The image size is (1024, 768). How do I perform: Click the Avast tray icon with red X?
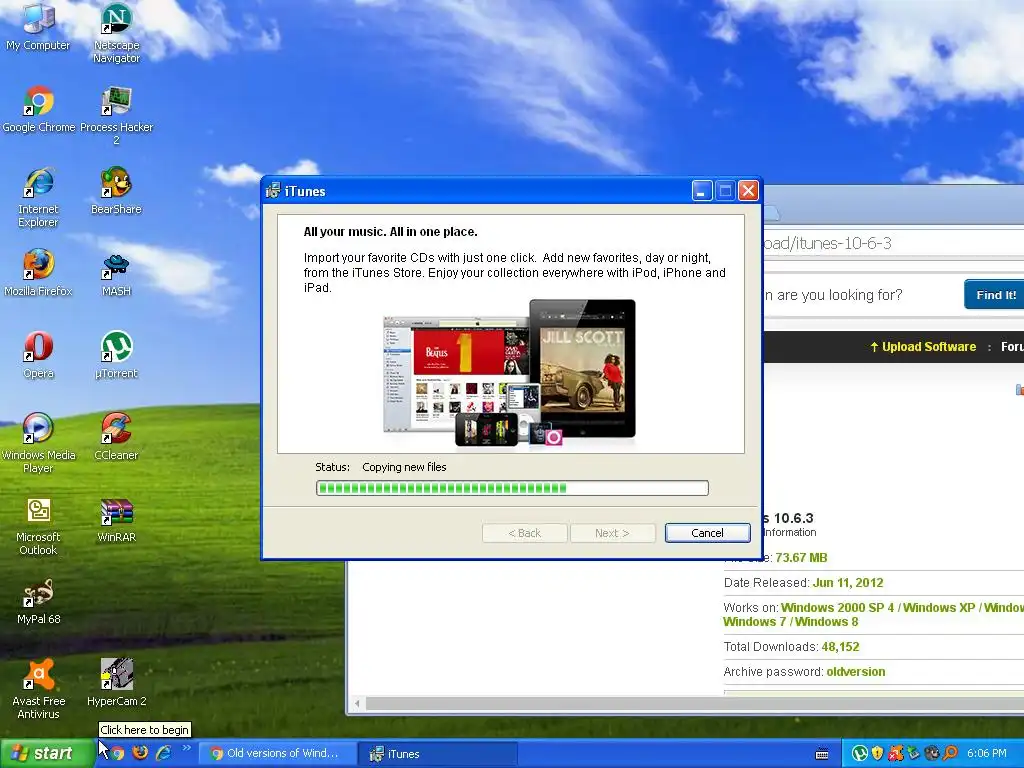(895, 753)
